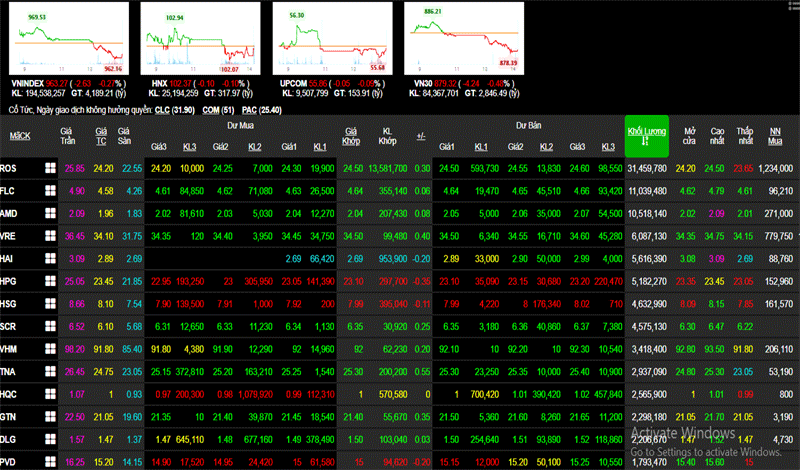Select the HSG ticker symbol
This screenshot has height=470, width=800.
[8, 304]
